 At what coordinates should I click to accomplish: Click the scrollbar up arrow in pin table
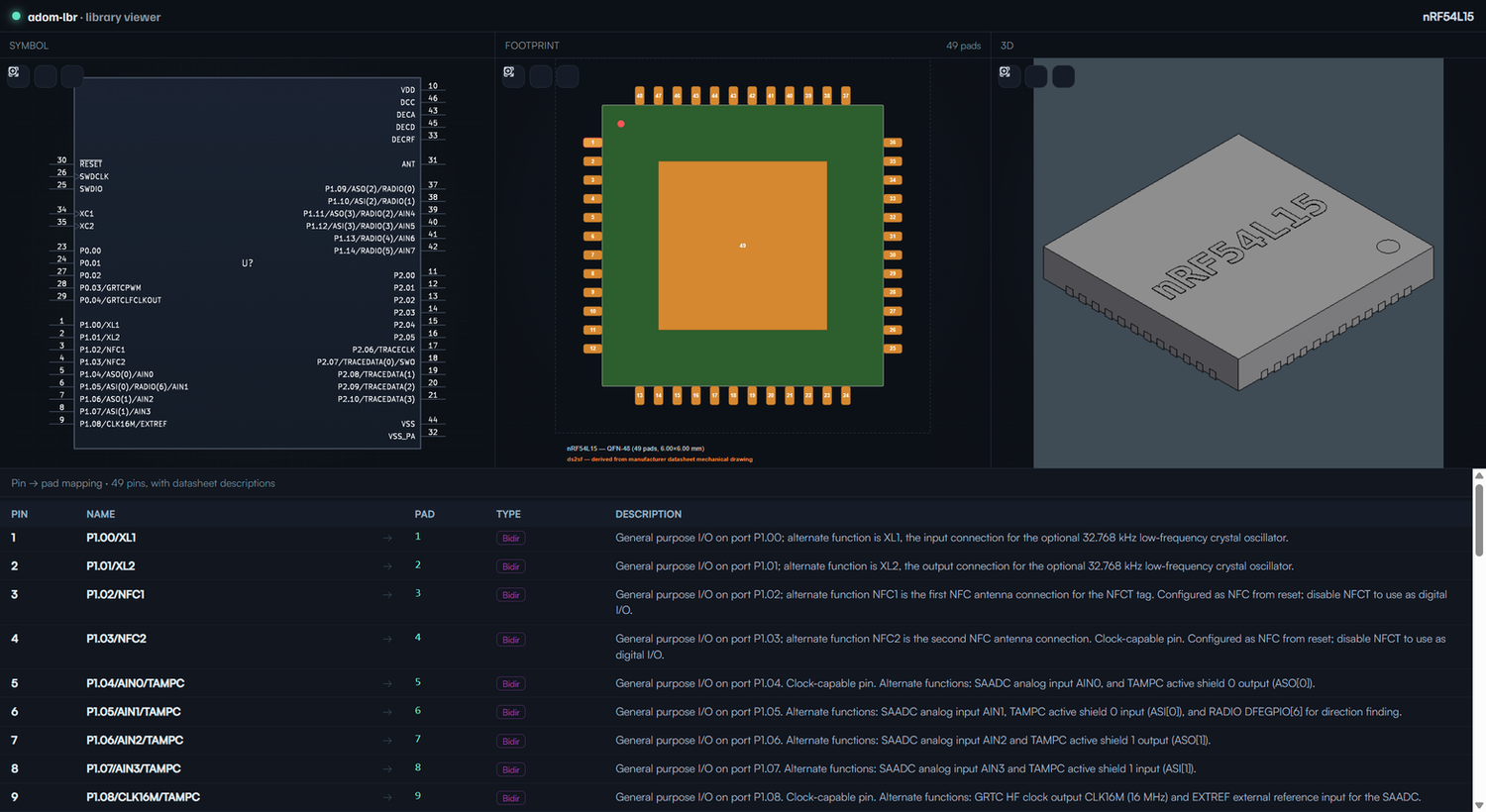pyautogui.click(x=1479, y=475)
